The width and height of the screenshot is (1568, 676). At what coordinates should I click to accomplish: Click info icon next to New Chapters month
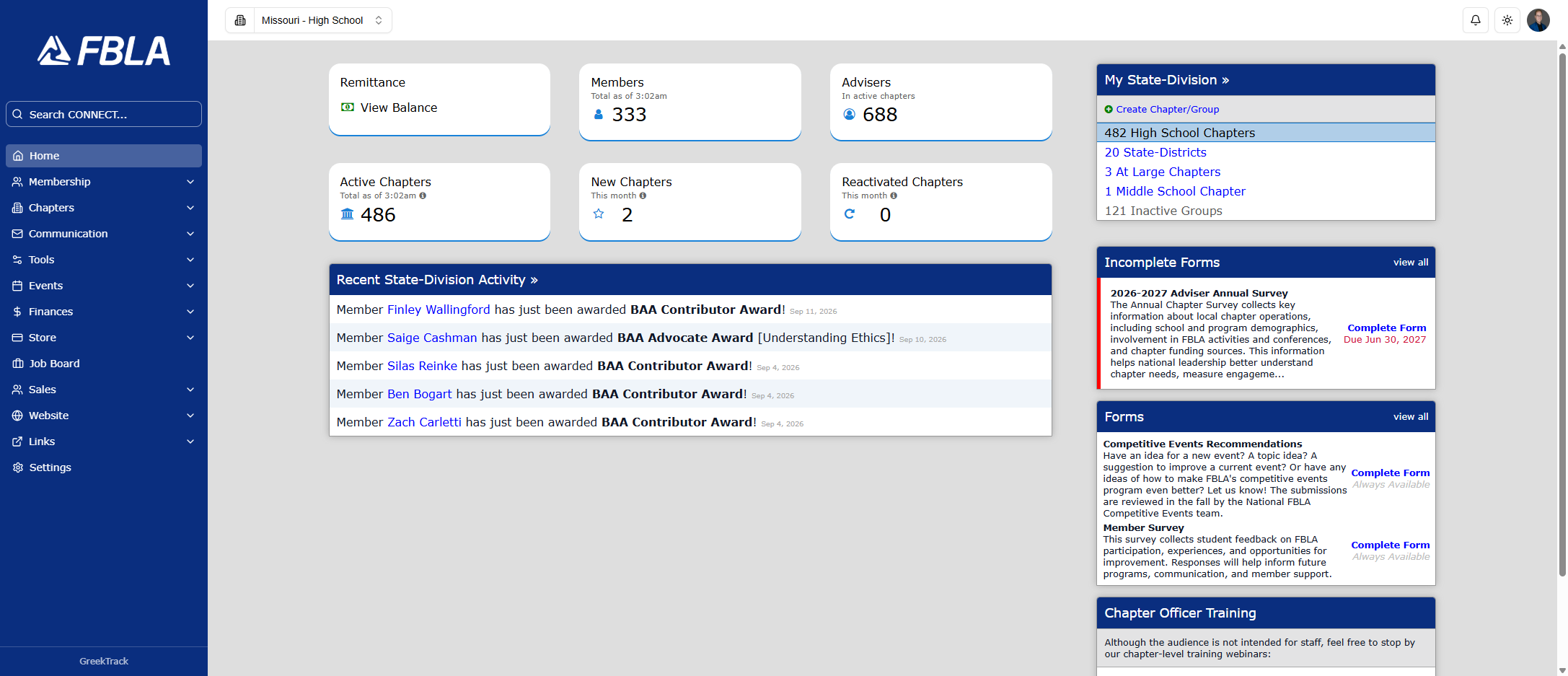(643, 196)
